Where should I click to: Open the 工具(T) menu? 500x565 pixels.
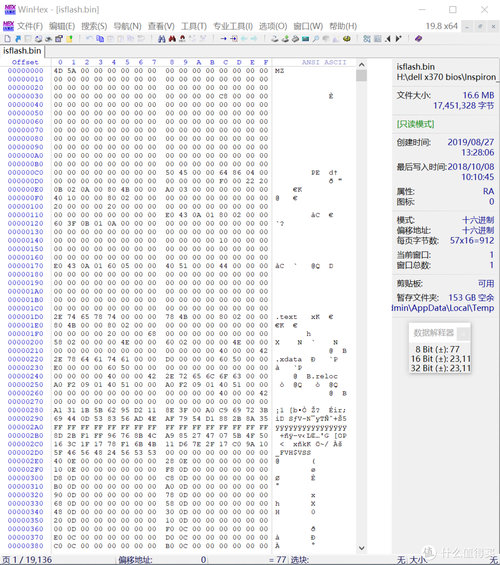point(194,26)
